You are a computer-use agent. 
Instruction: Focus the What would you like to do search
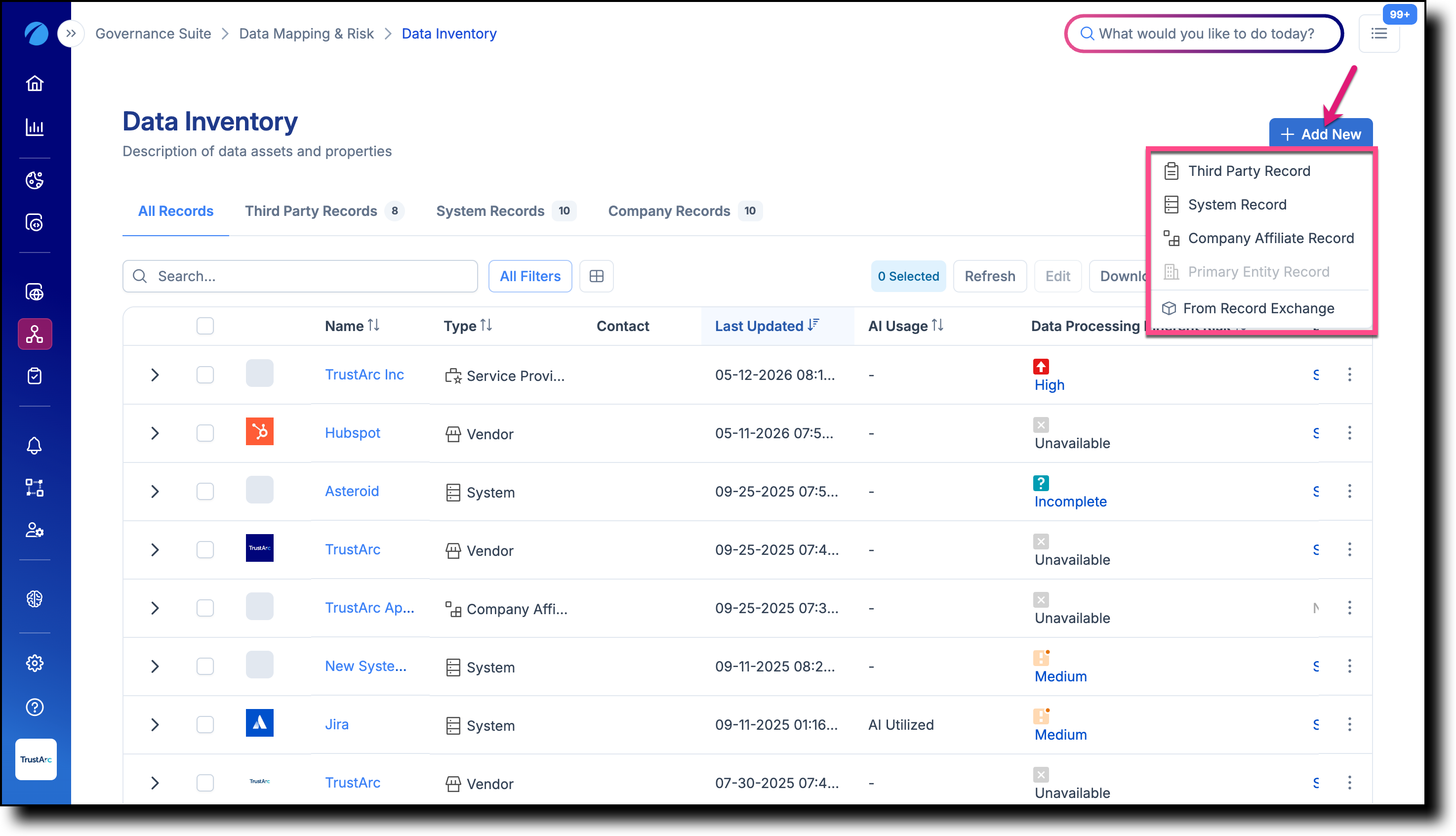coord(1204,34)
